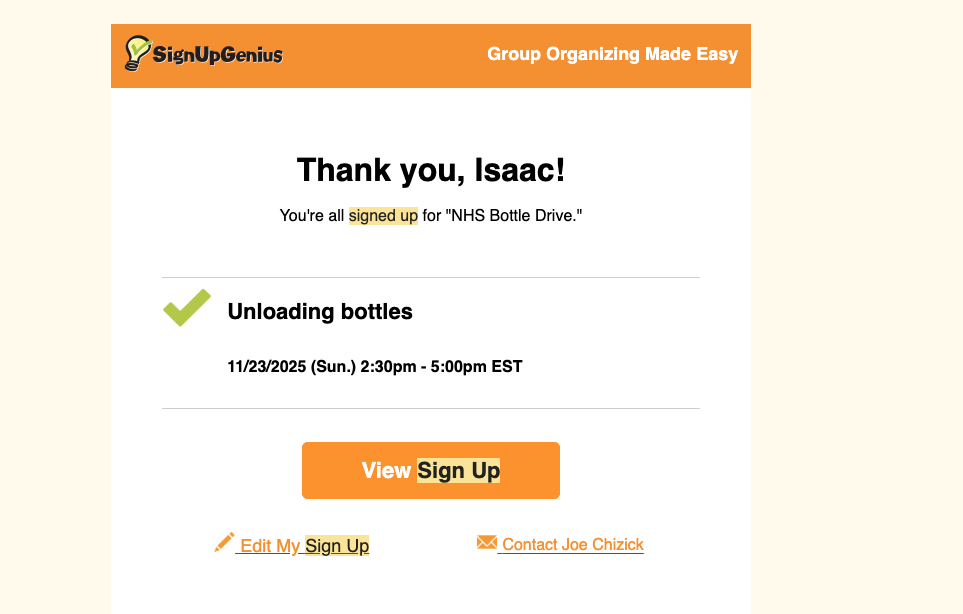Click the divider line below the date
This screenshot has width=963, height=614.
click(x=430, y=408)
